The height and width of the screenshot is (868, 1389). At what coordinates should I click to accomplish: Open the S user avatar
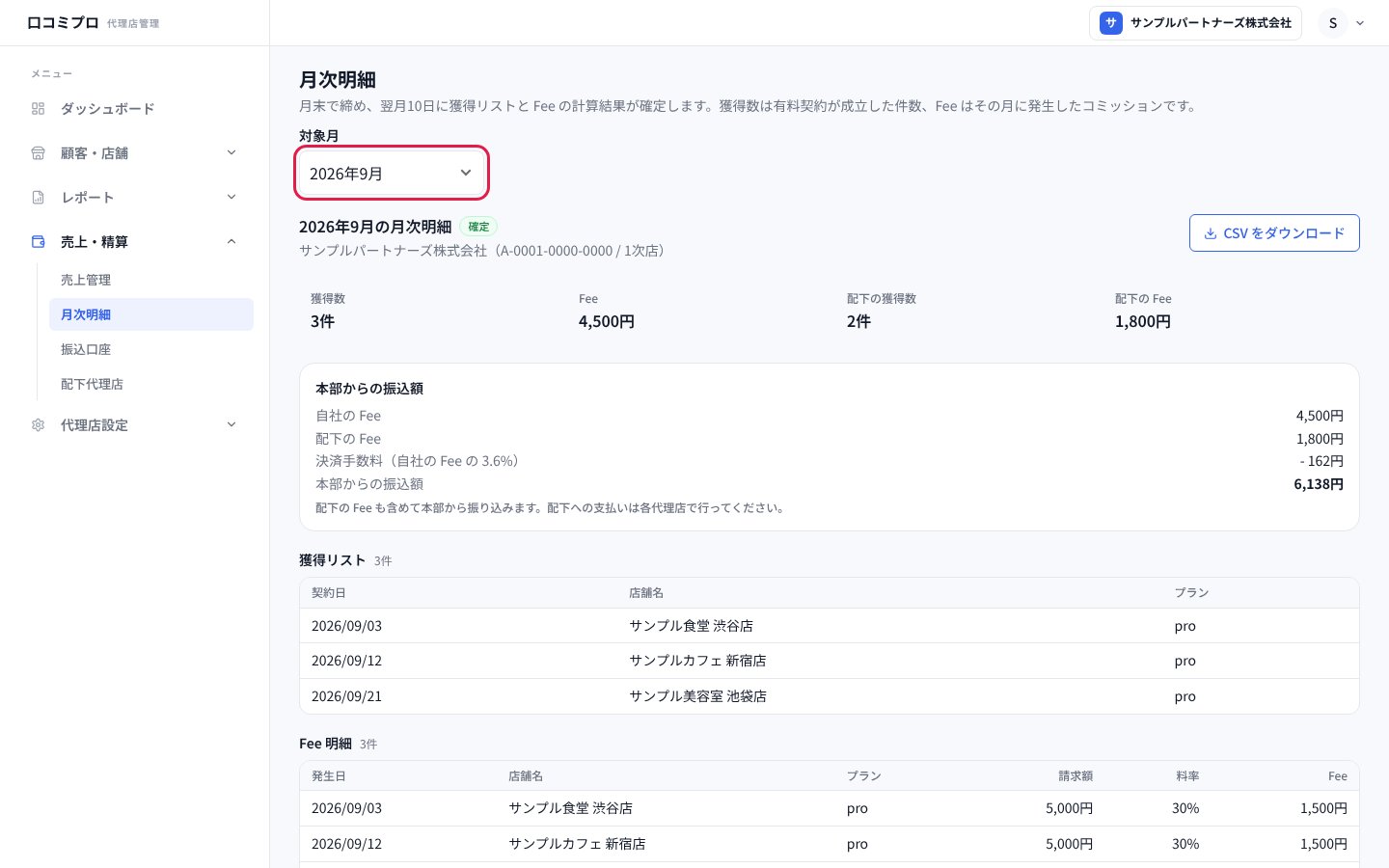1333,23
